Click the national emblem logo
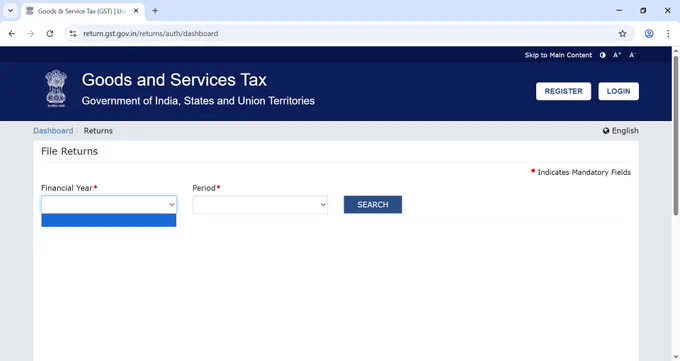680x361 pixels. [x=56, y=89]
